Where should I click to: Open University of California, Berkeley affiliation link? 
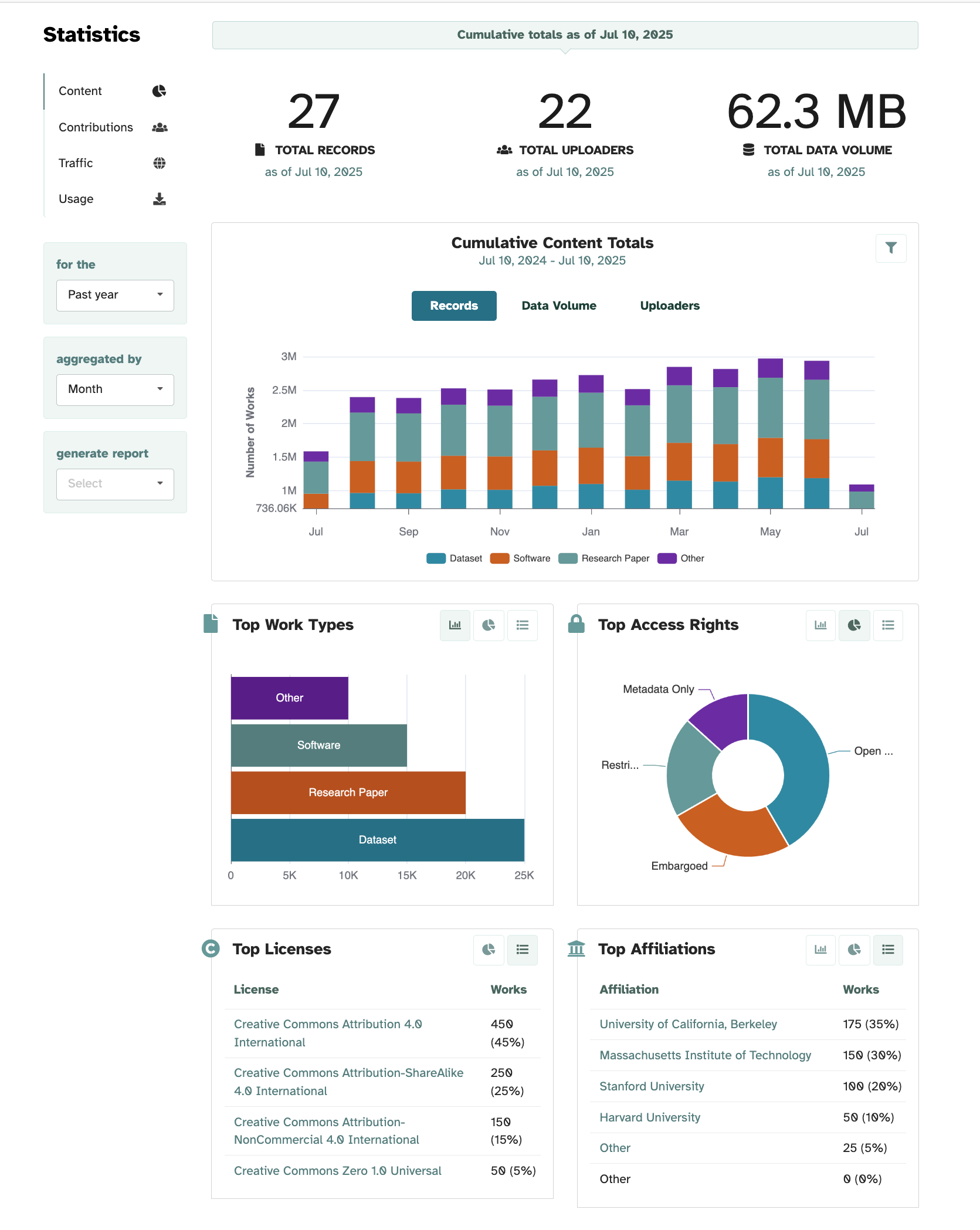point(688,1024)
